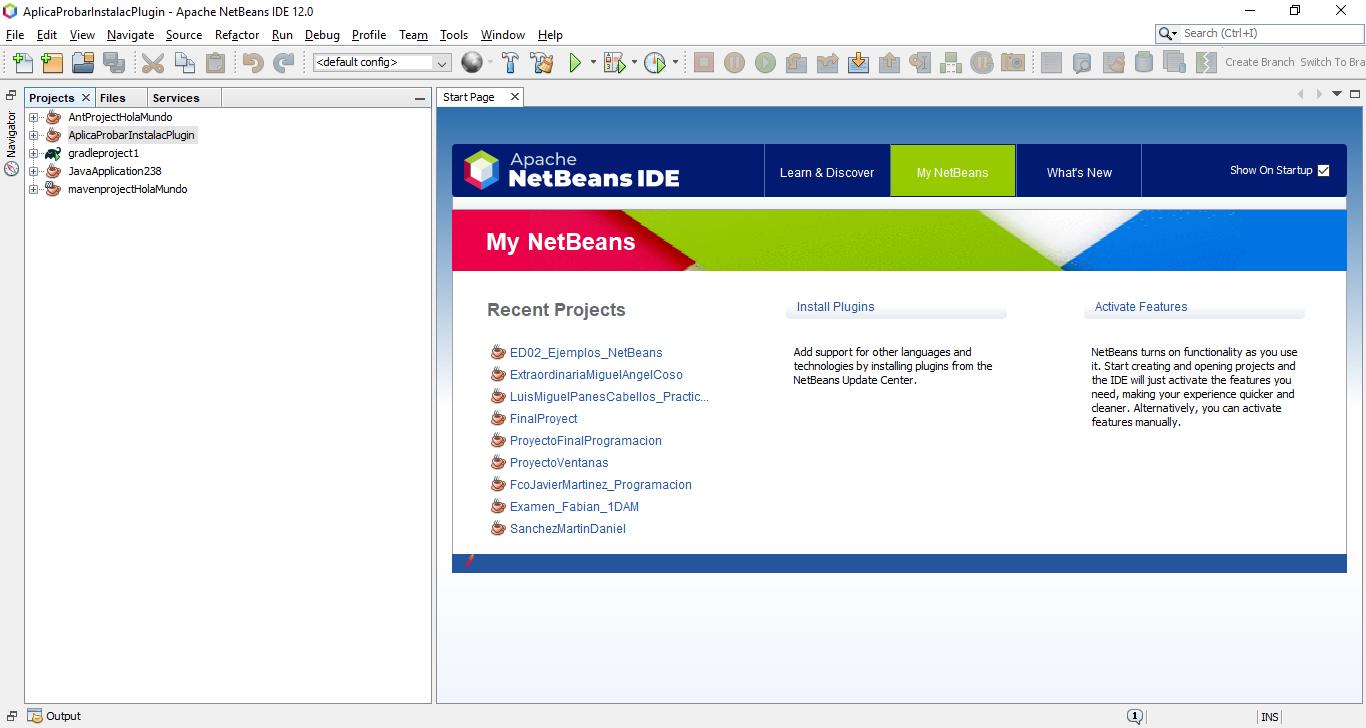The width and height of the screenshot is (1366, 728).
Task: Open the Install Plugins link
Action: click(x=835, y=307)
